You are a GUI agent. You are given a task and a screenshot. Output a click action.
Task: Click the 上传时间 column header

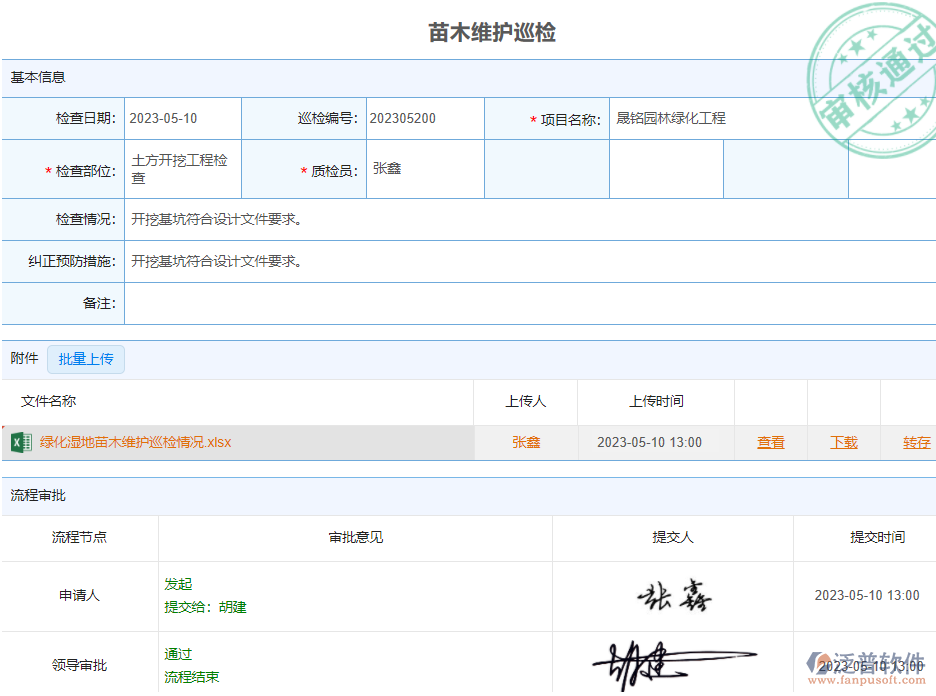click(656, 402)
